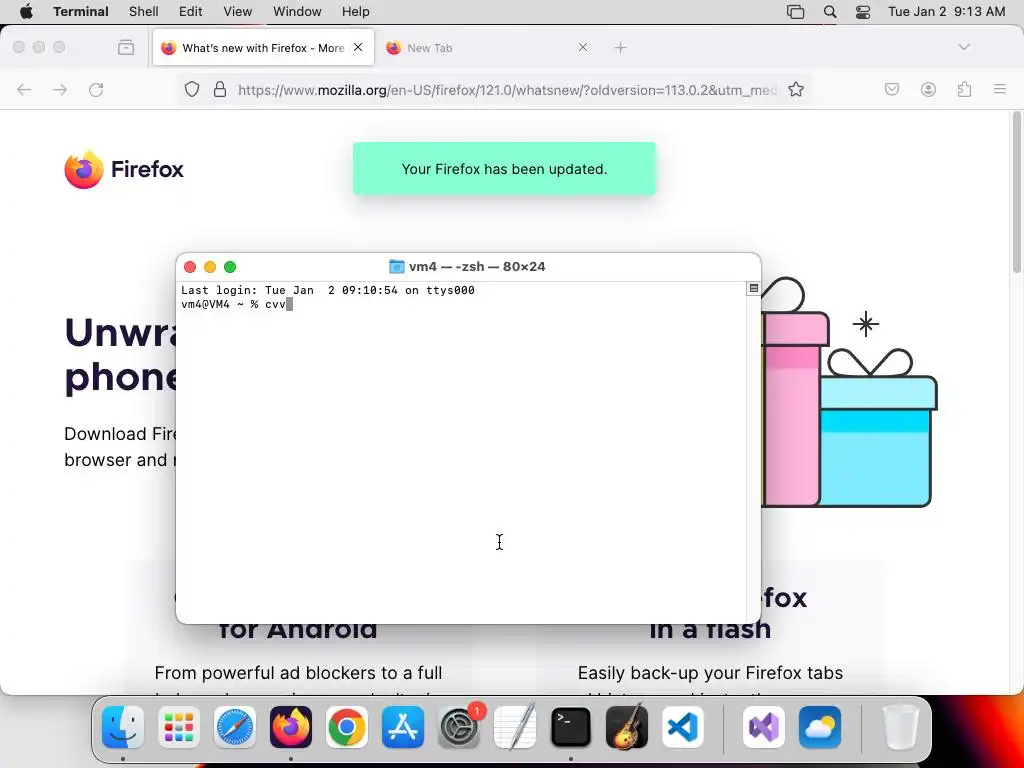Click the Stage Manager menu bar icon
The height and width of the screenshot is (768, 1024).
pyautogui.click(x=795, y=12)
